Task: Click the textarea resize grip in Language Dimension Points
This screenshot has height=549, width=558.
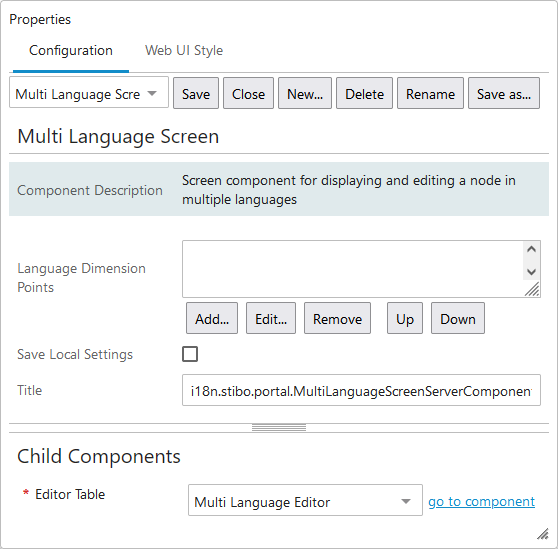Action: pyautogui.click(x=532, y=289)
